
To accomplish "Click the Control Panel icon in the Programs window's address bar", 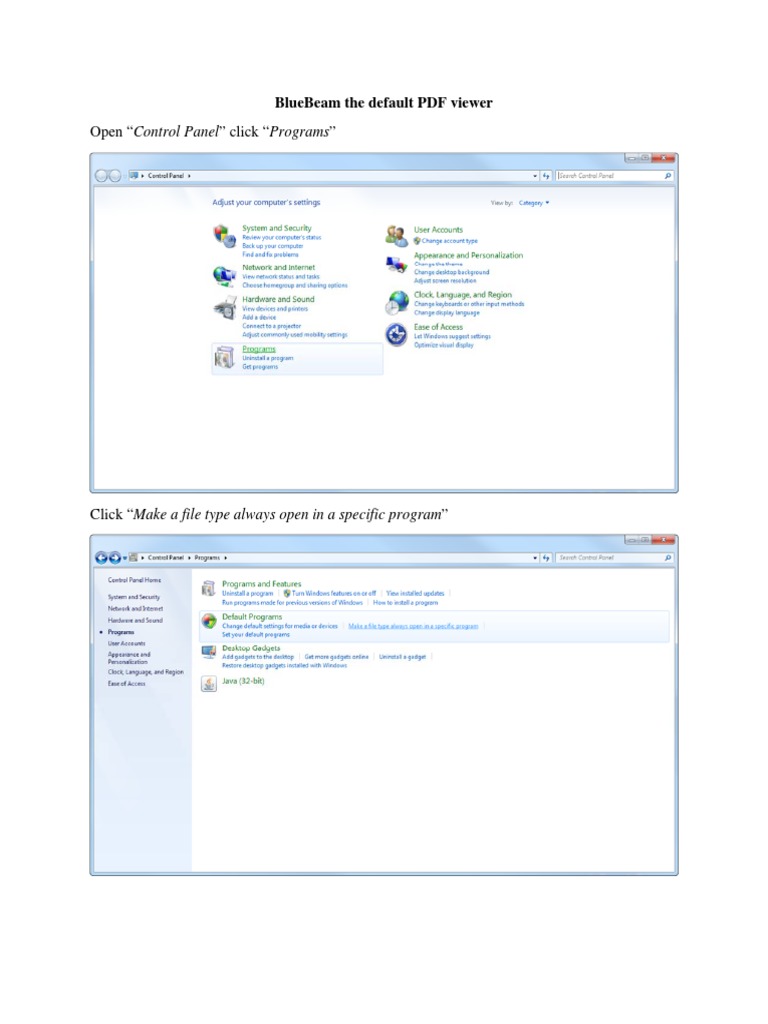I will pos(134,557).
